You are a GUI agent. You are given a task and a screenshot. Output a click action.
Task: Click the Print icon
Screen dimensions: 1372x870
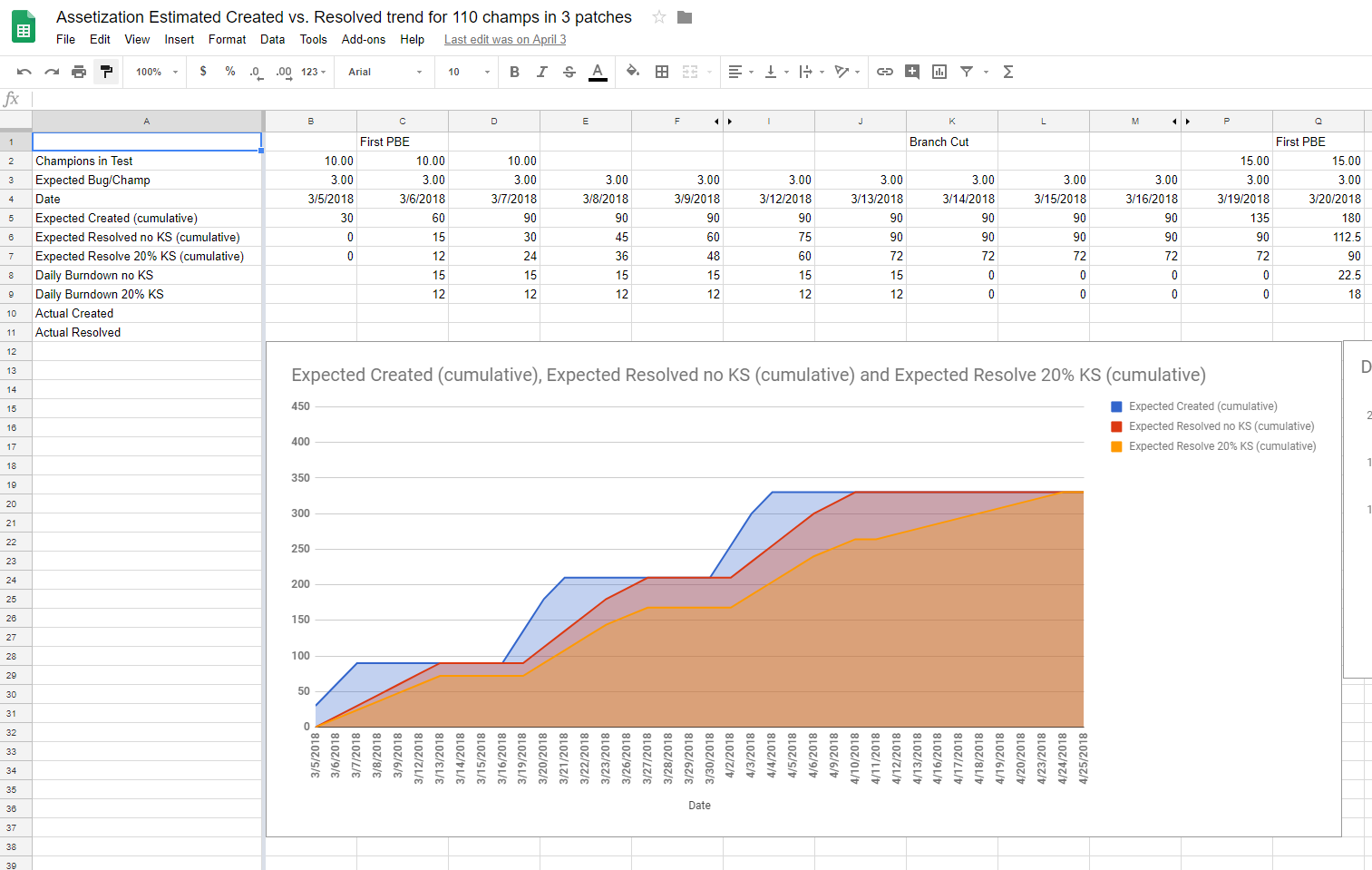(x=79, y=72)
